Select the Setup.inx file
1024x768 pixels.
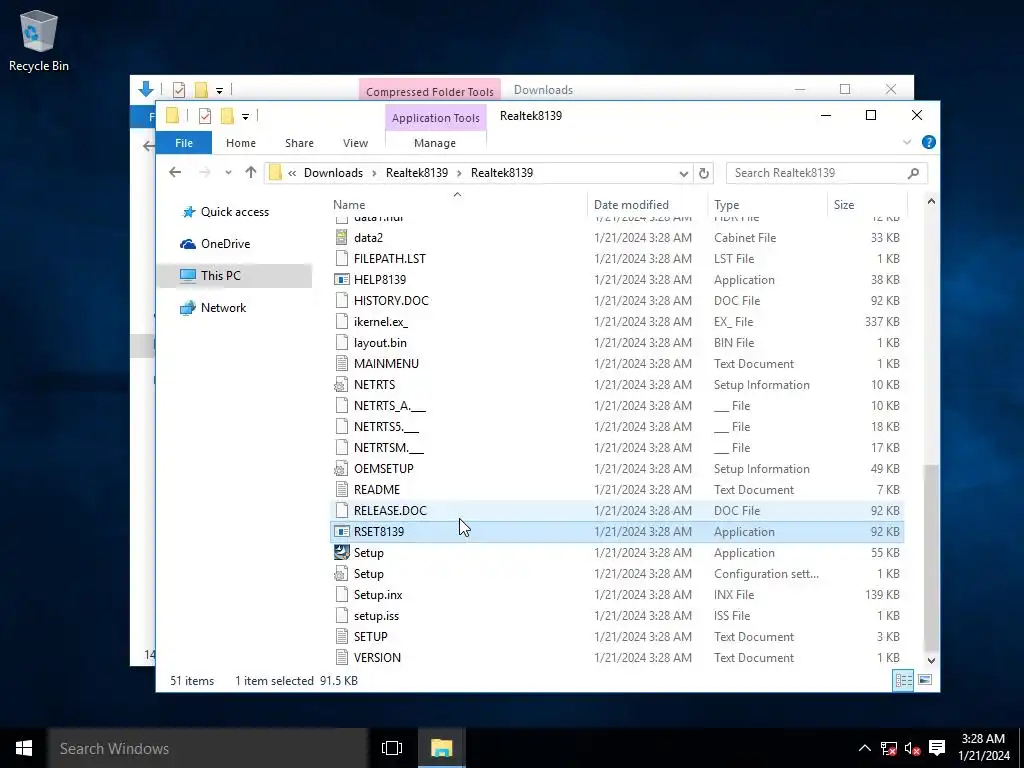pyautogui.click(x=618, y=595)
